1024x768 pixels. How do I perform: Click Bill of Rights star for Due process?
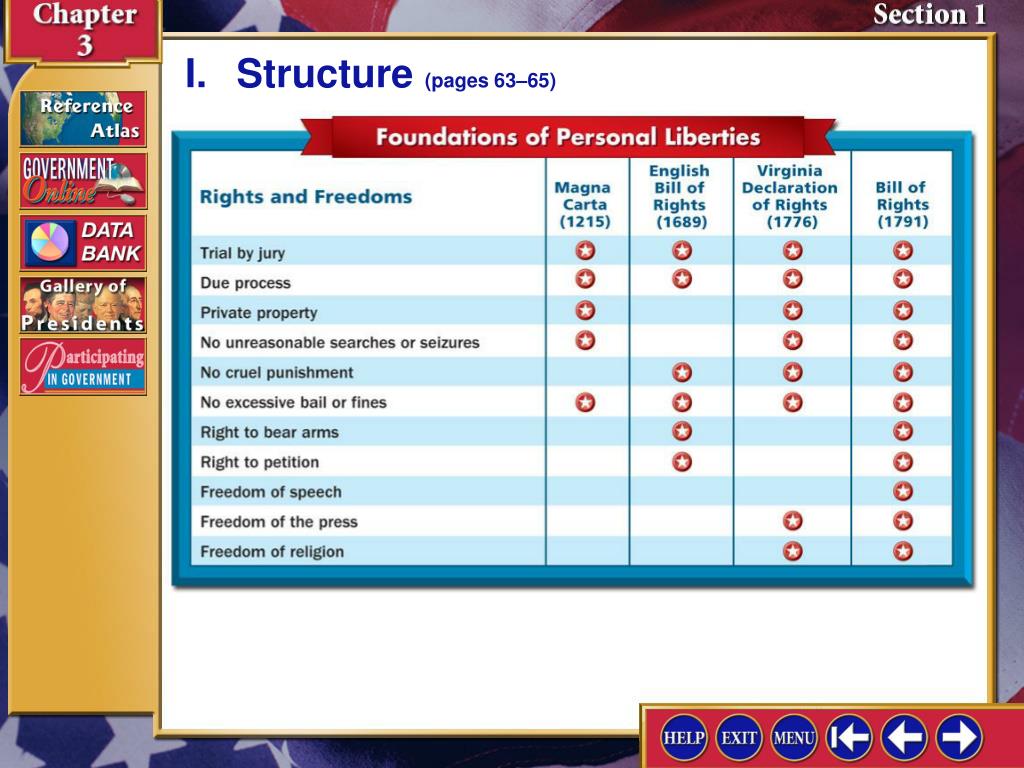pos(903,279)
